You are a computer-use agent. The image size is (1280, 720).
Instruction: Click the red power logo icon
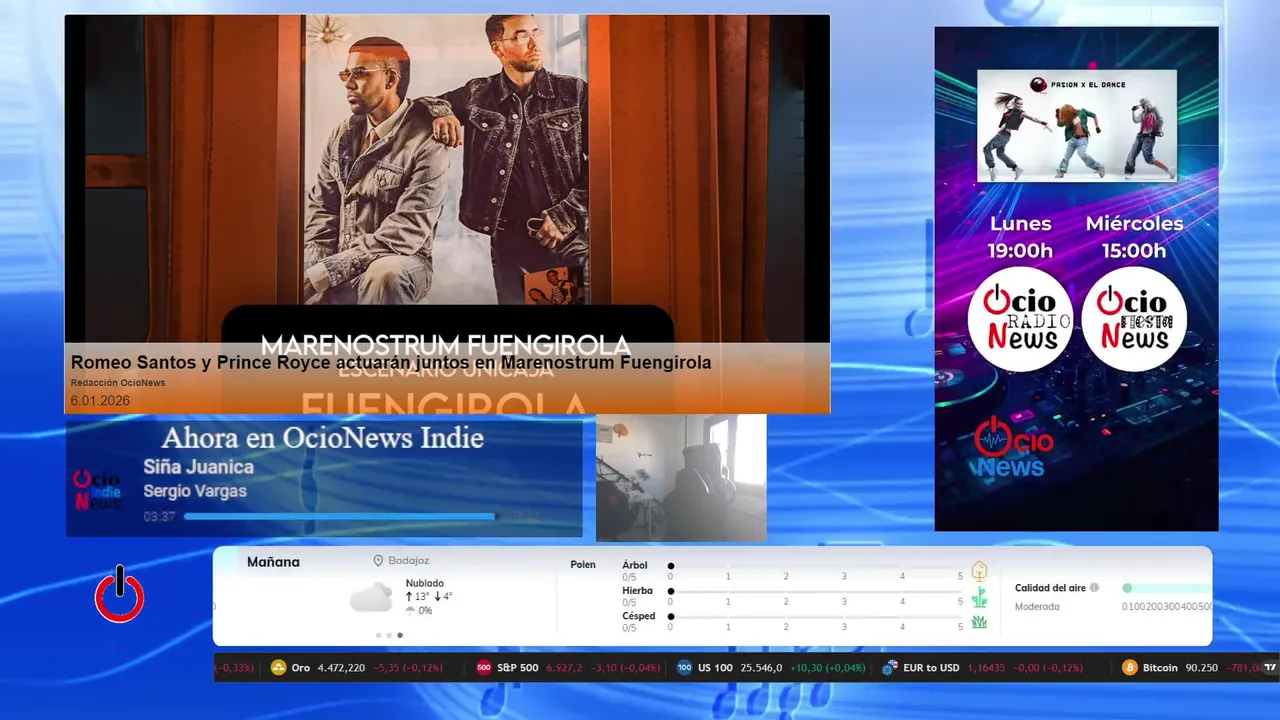[120, 594]
